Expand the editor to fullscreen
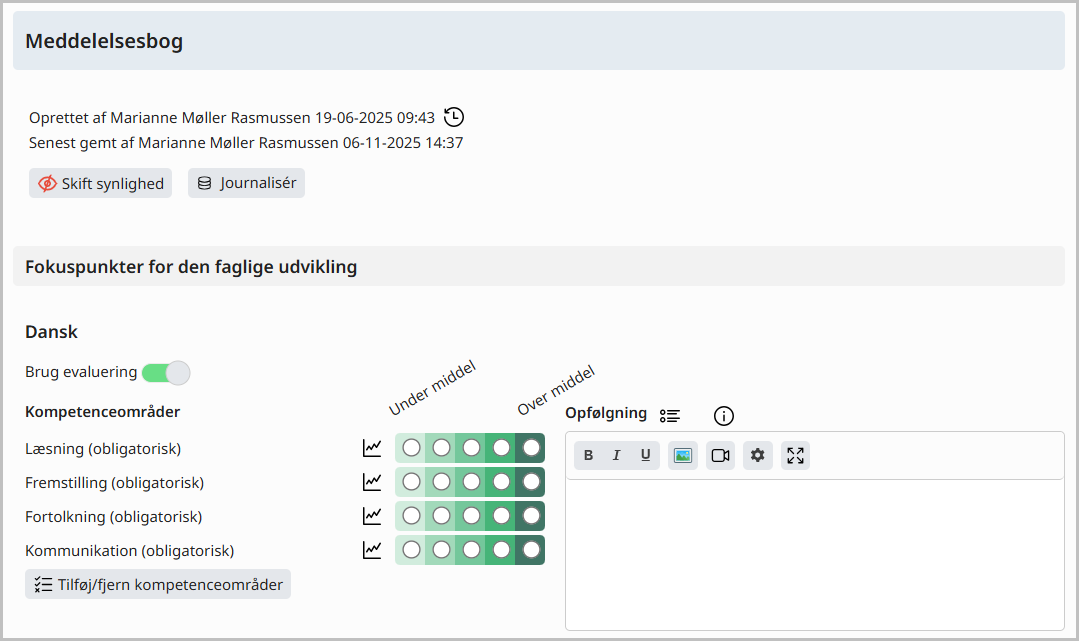This screenshot has height=641, width=1079. coord(795,455)
